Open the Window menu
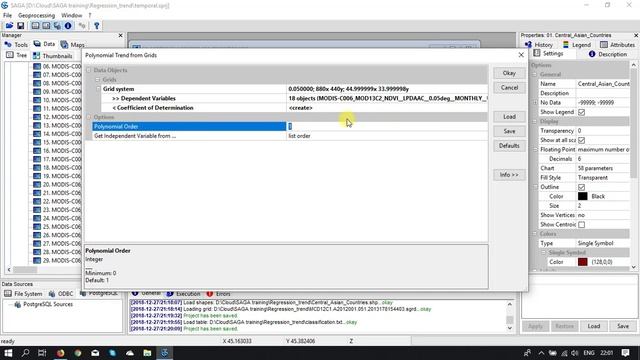 71,15
